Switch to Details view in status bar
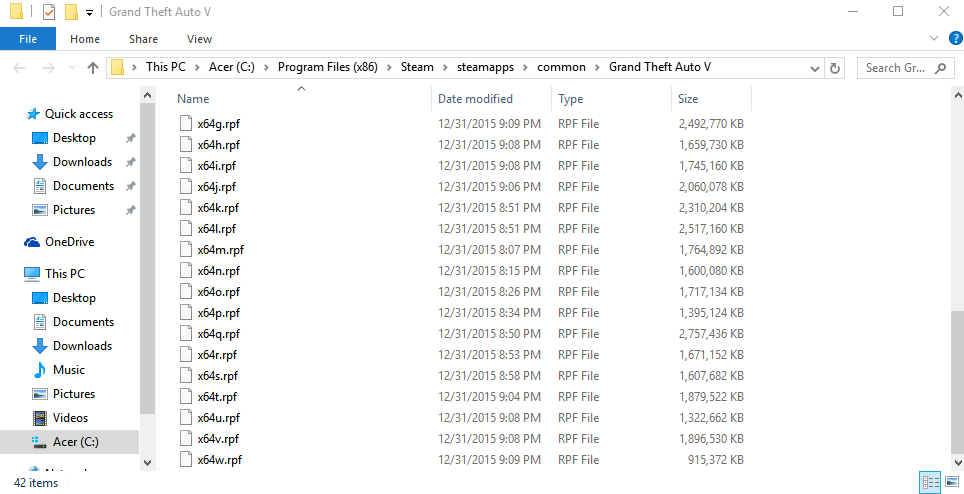Viewport: 964px width, 494px height. pos(930,482)
